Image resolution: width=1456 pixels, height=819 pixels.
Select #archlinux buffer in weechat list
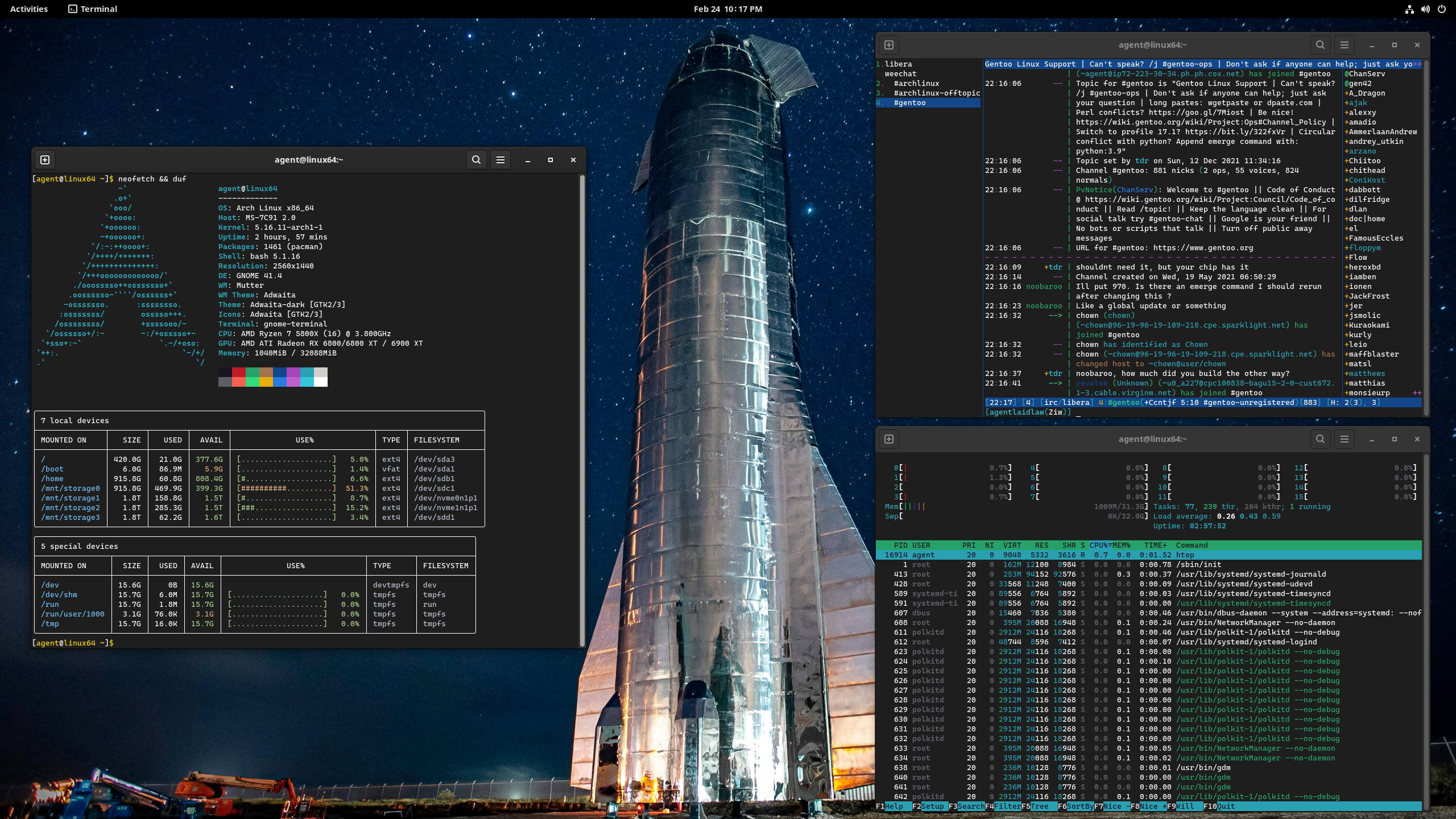tap(916, 84)
